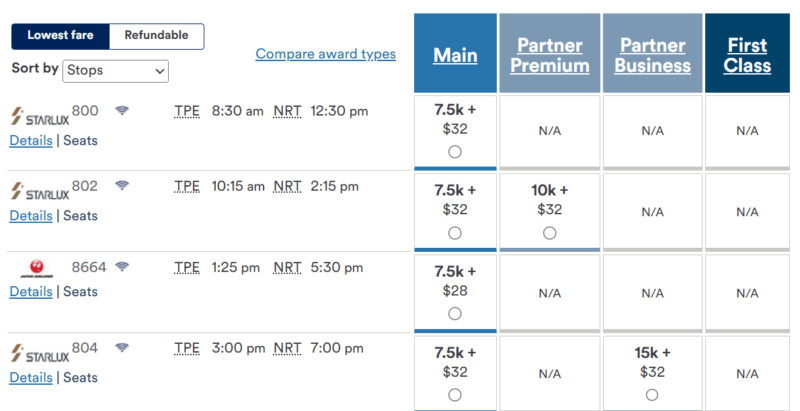This screenshot has height=411, width=800.
Task: Click the Wi-Fi icon for flight 800
Action: pyautogui.click(x=121, y=110)
